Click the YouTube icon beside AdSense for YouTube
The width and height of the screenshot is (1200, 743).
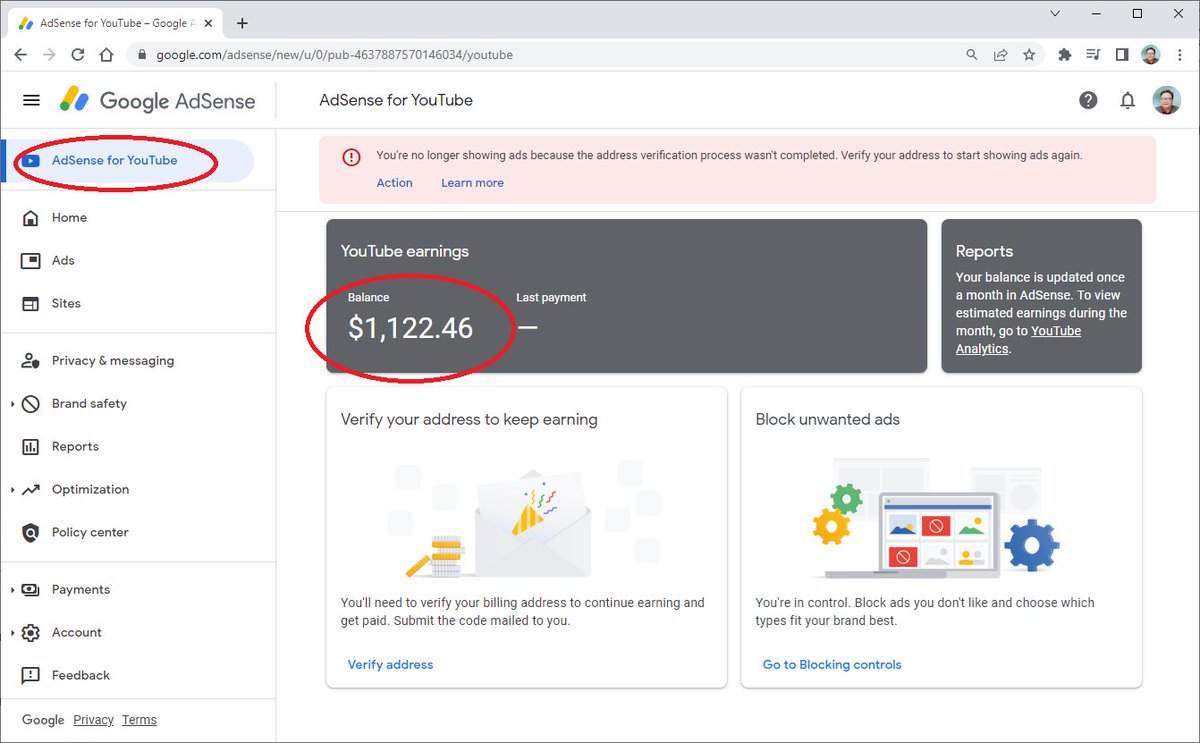[31, 161]
